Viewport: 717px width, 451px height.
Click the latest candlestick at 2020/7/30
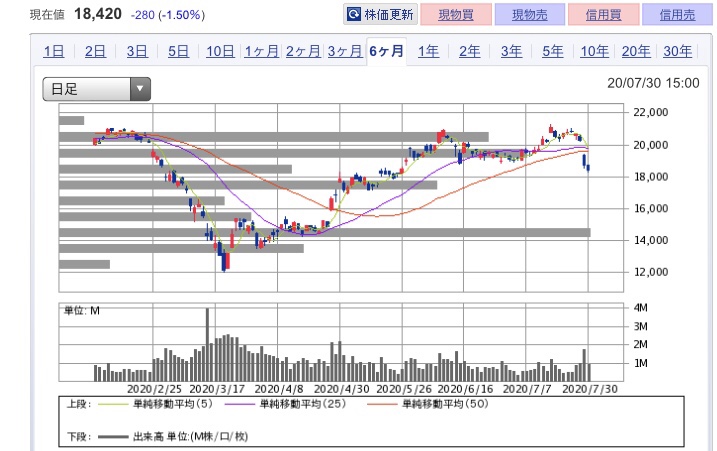click(x=588, y=168)
